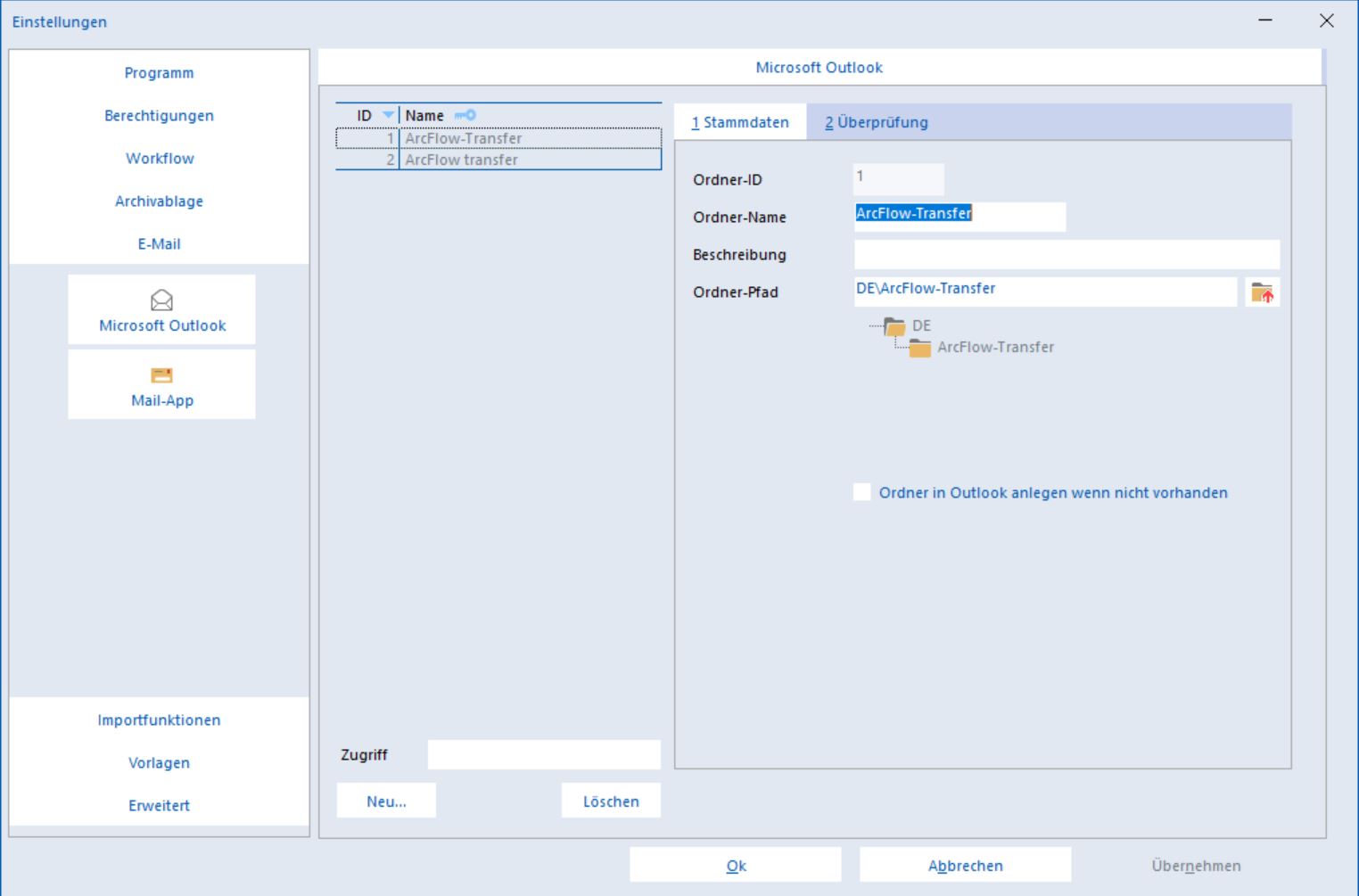This screenshot has height=896, width=1359.
Task: Select the DE folder icon in tree
Action: click(894, 326)
